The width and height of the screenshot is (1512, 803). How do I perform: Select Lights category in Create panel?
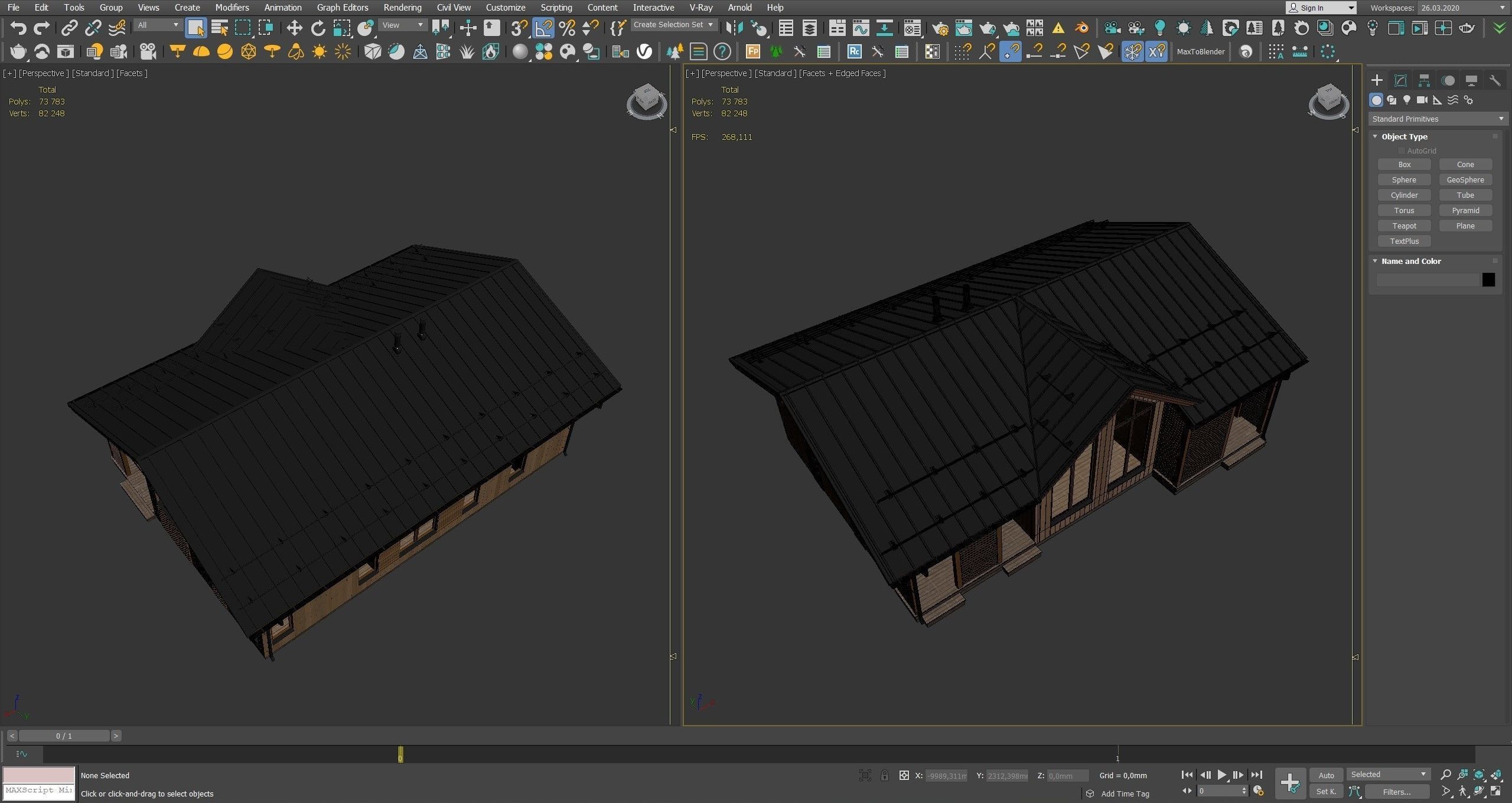(1407, 100)
